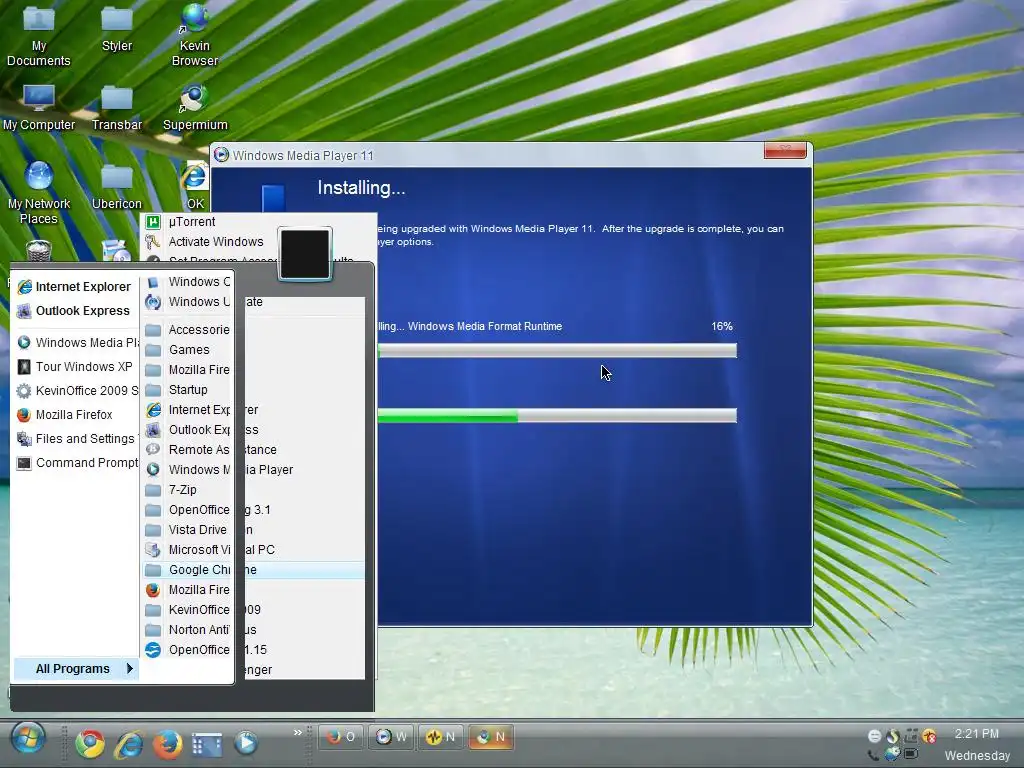
Task: Click the My Computer desktop icon
Action: (x=39, y=108)
